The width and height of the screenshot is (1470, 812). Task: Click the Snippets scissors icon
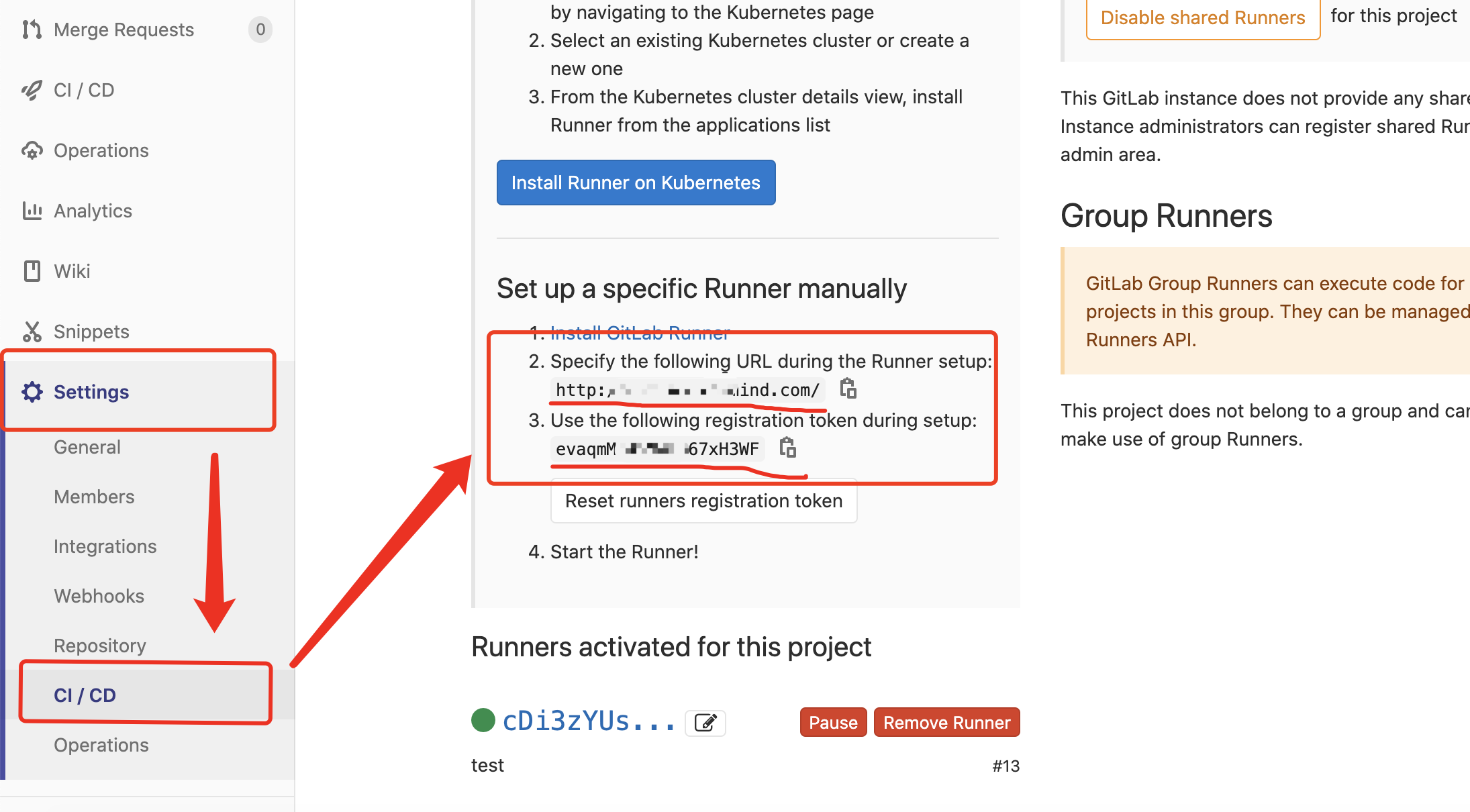[32, 332]
